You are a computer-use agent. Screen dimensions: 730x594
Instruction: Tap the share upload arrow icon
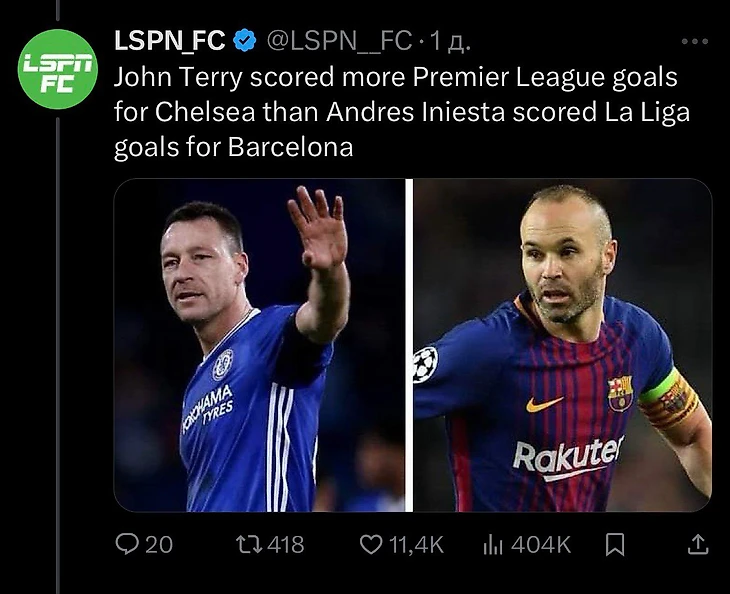pyautogui.click(x=699, y=543)
